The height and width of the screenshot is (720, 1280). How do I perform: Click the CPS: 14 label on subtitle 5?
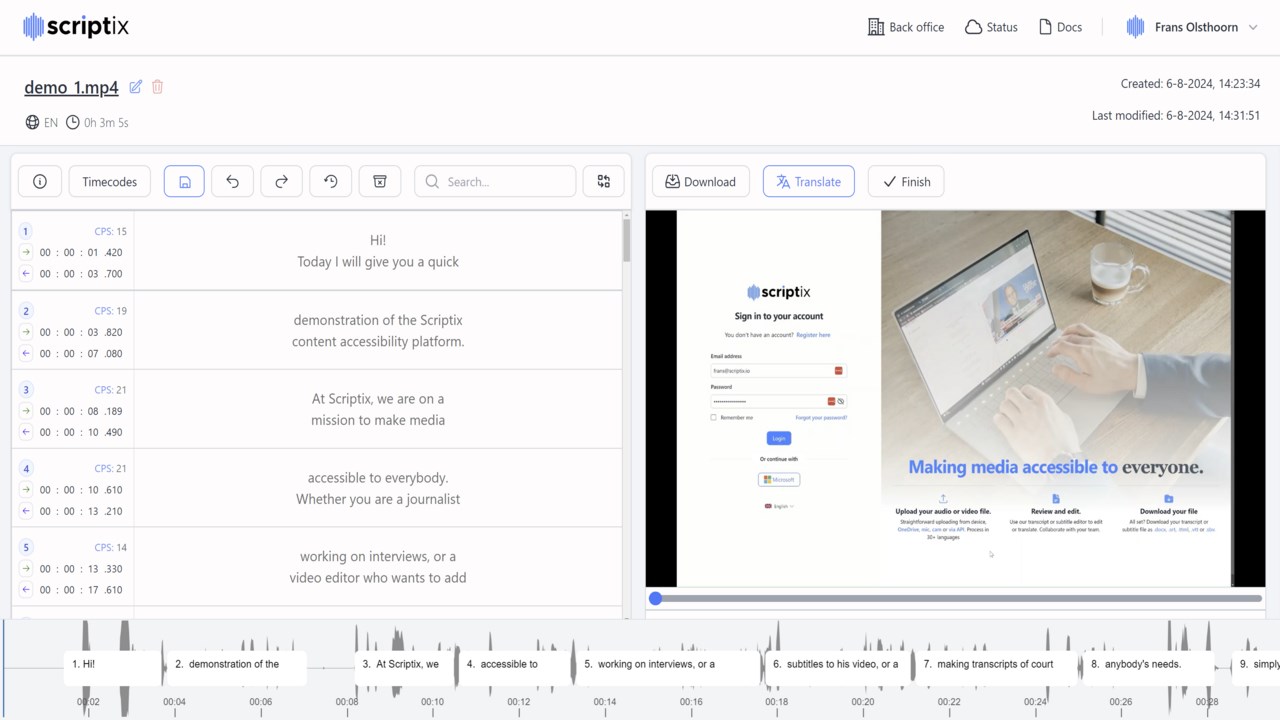pos(110,548)
